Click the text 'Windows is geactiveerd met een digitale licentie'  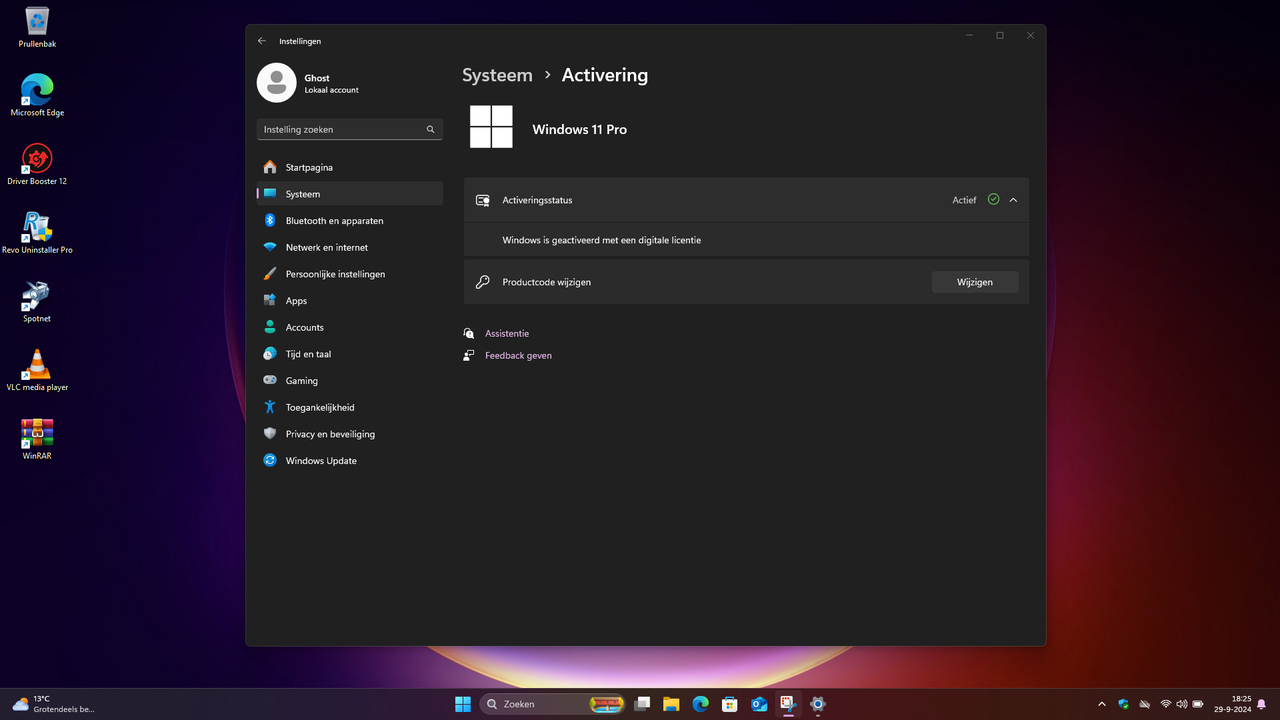[x=601, y=240]
